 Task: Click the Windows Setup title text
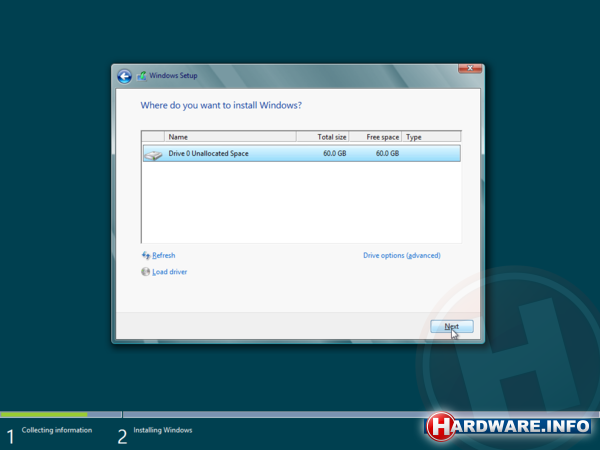pyautogui.click(x=173, y=75)
